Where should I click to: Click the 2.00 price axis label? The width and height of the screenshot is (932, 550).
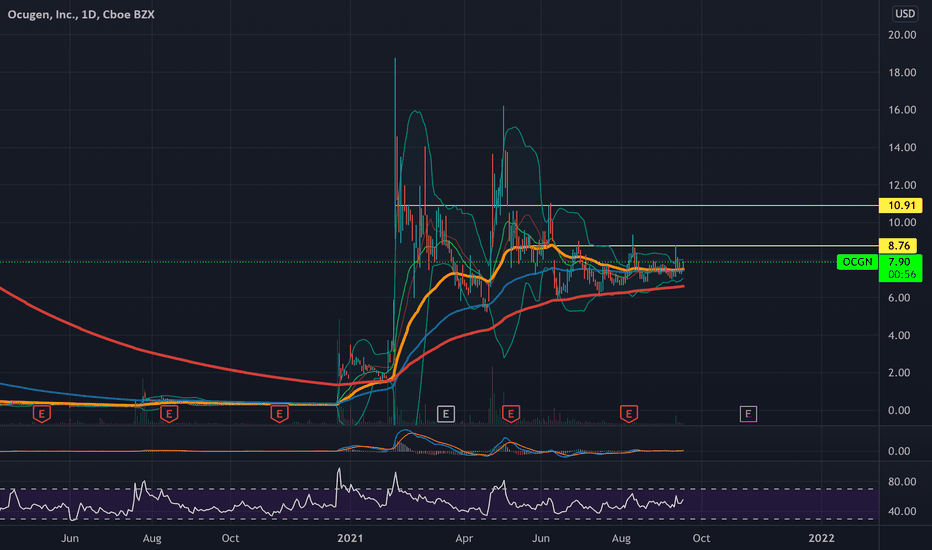pos(899,373)
